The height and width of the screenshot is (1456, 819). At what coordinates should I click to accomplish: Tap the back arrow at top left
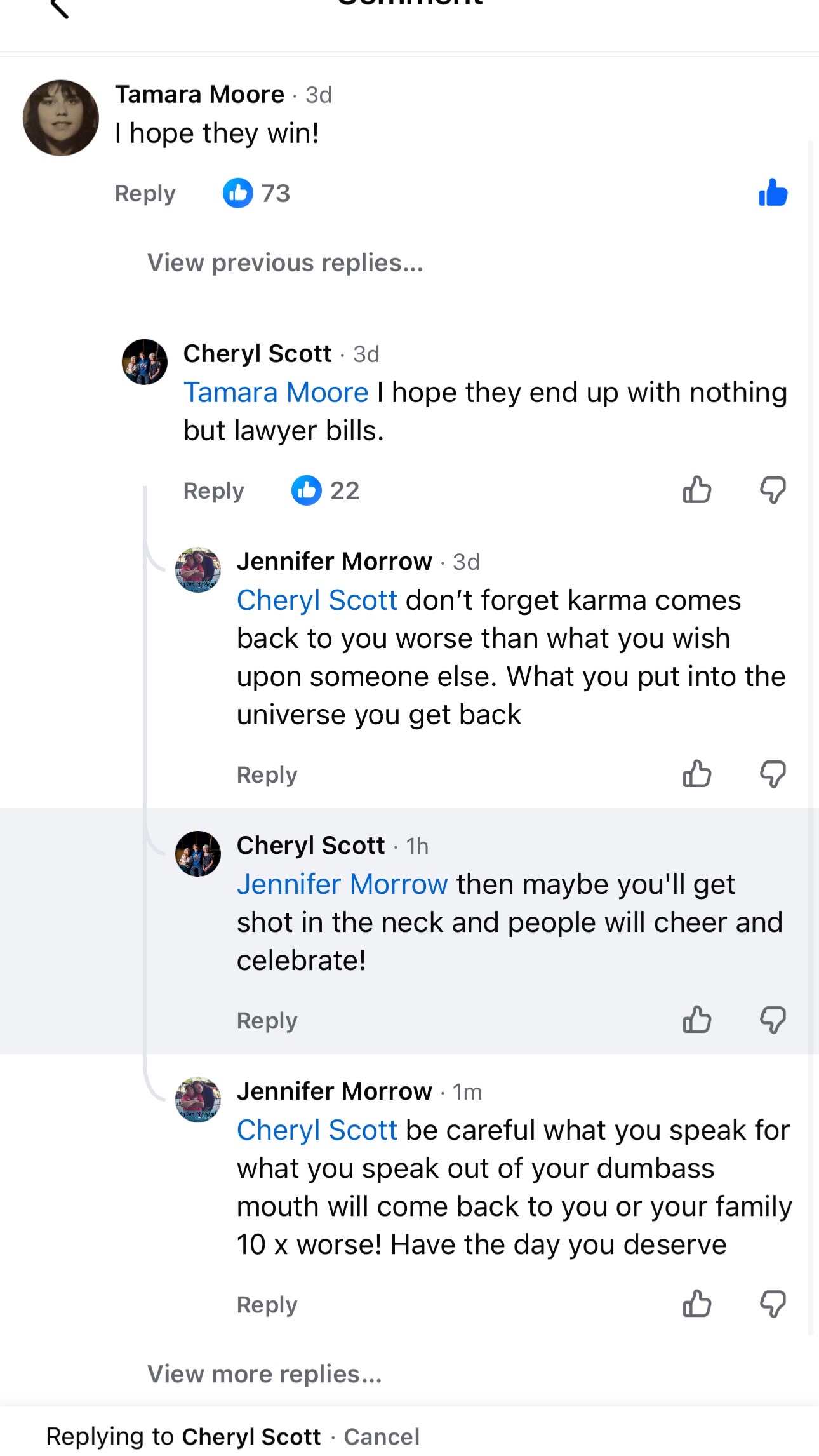pos(59,8)
